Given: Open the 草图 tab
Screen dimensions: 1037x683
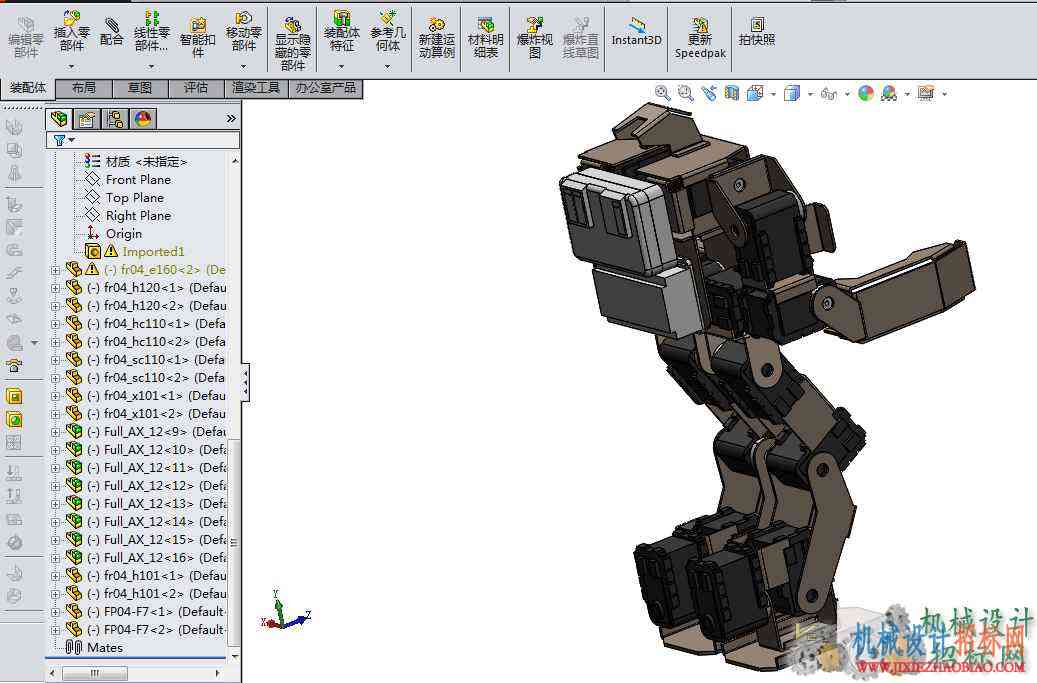Looking at the screenshot, I should [x=140, y=88].
